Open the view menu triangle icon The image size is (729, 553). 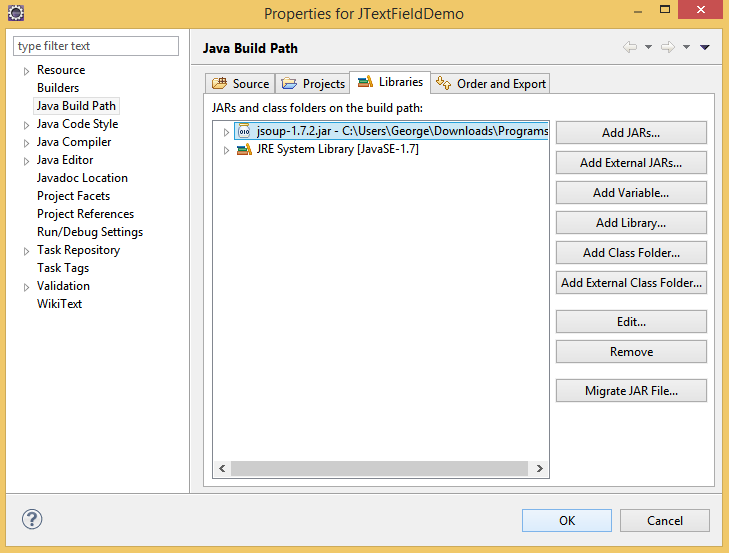pyautogui.click(x=705, y=47)
